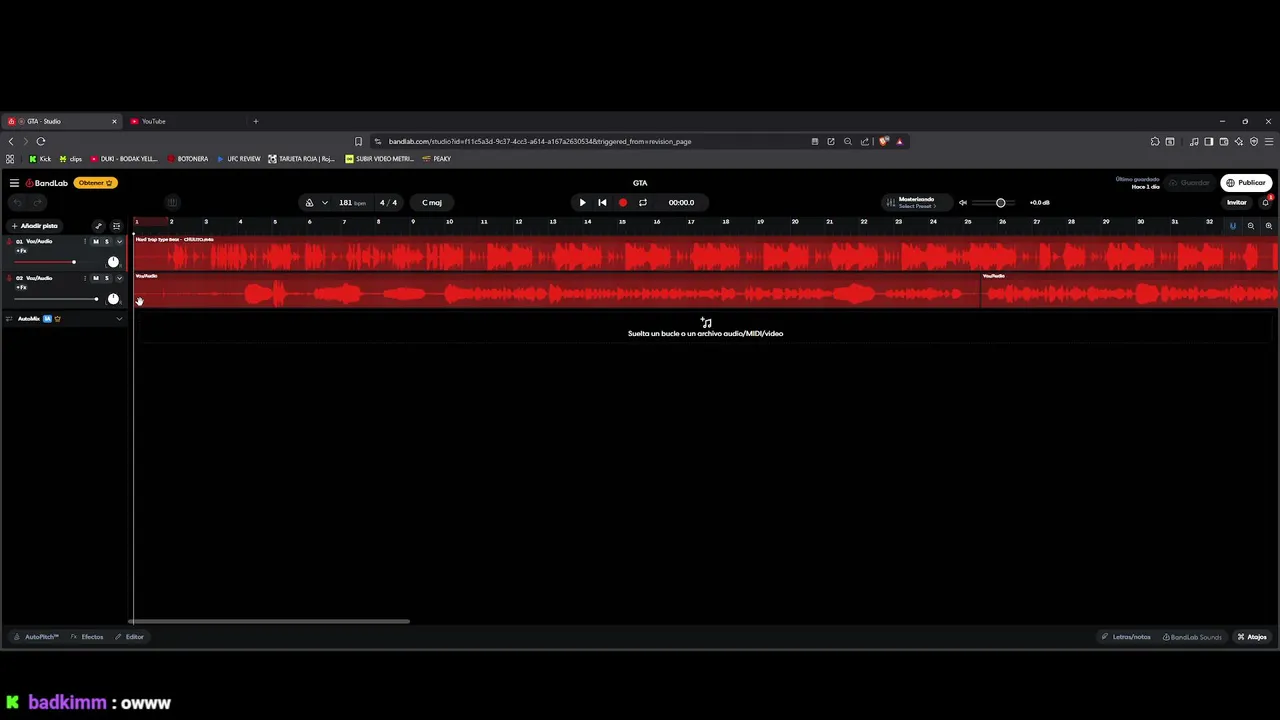Open the automation tool next to Añadir pista
Viewport: 1280px width, 720px height.
(98, 226)
